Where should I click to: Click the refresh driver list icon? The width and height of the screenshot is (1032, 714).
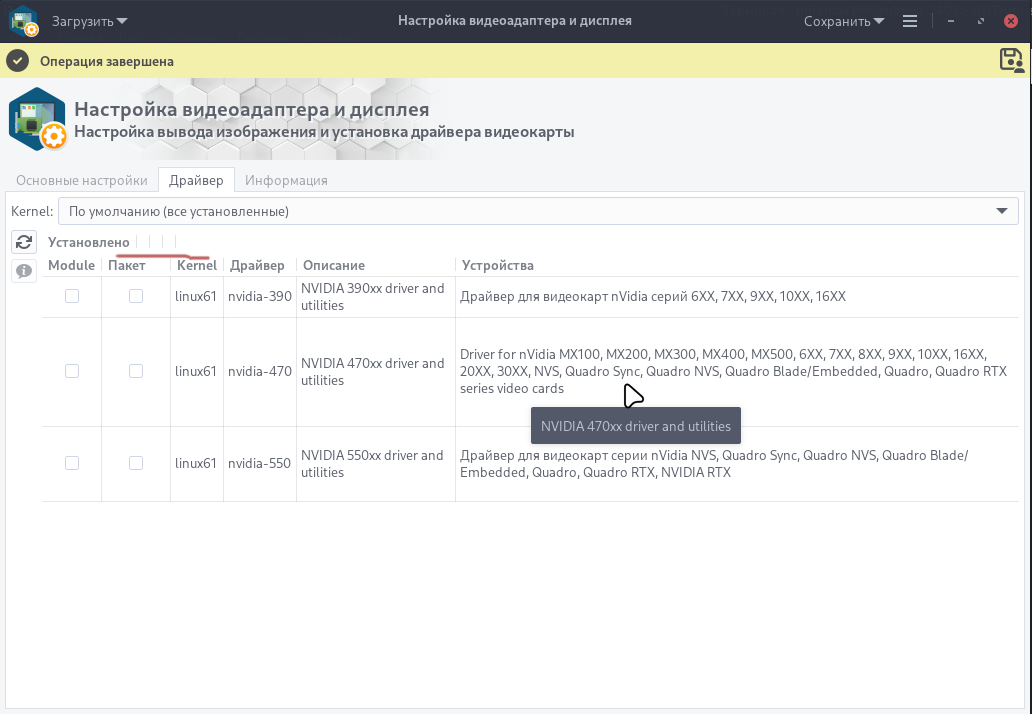[x=24, y=242]
